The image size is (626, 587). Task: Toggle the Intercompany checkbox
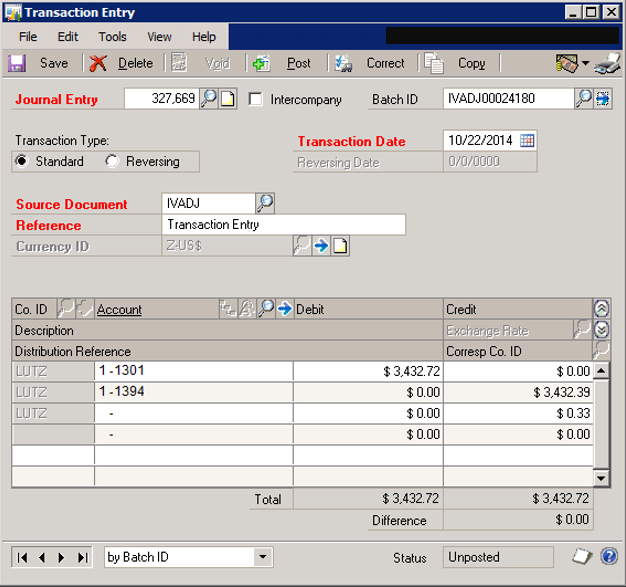pos(256,99)
